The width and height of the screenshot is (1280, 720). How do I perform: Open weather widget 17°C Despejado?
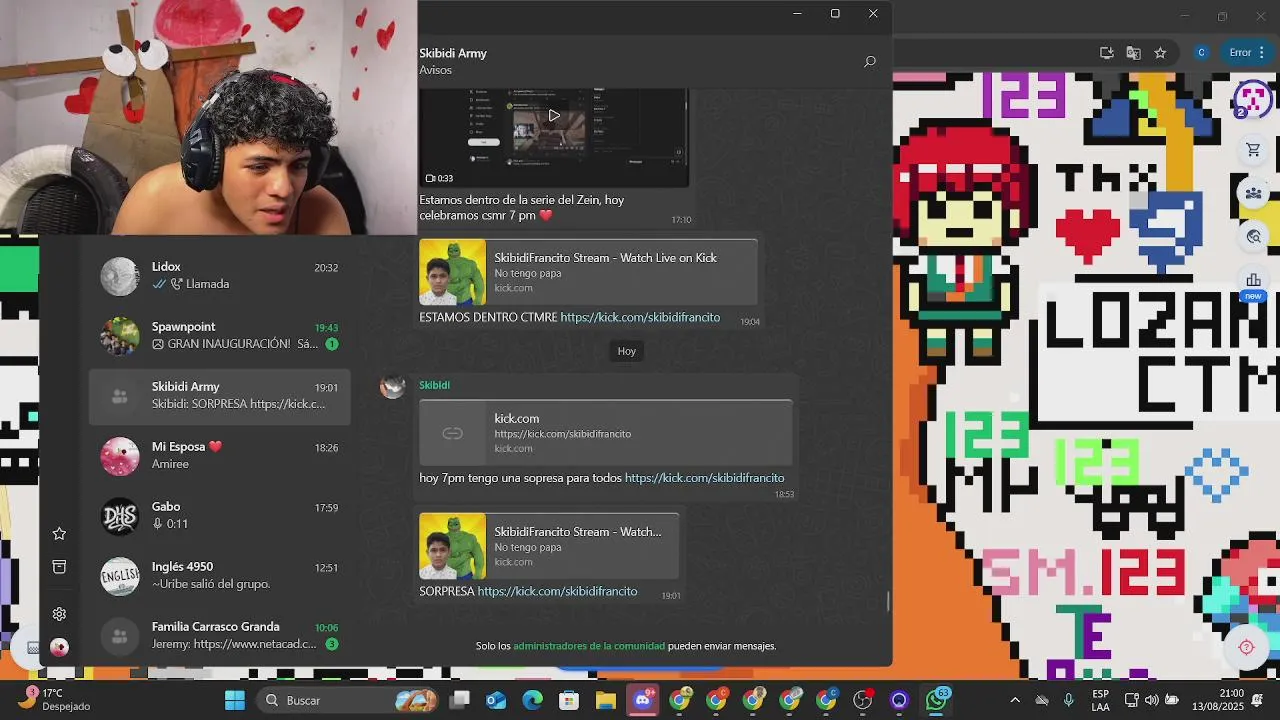click(x=56, y=699)
